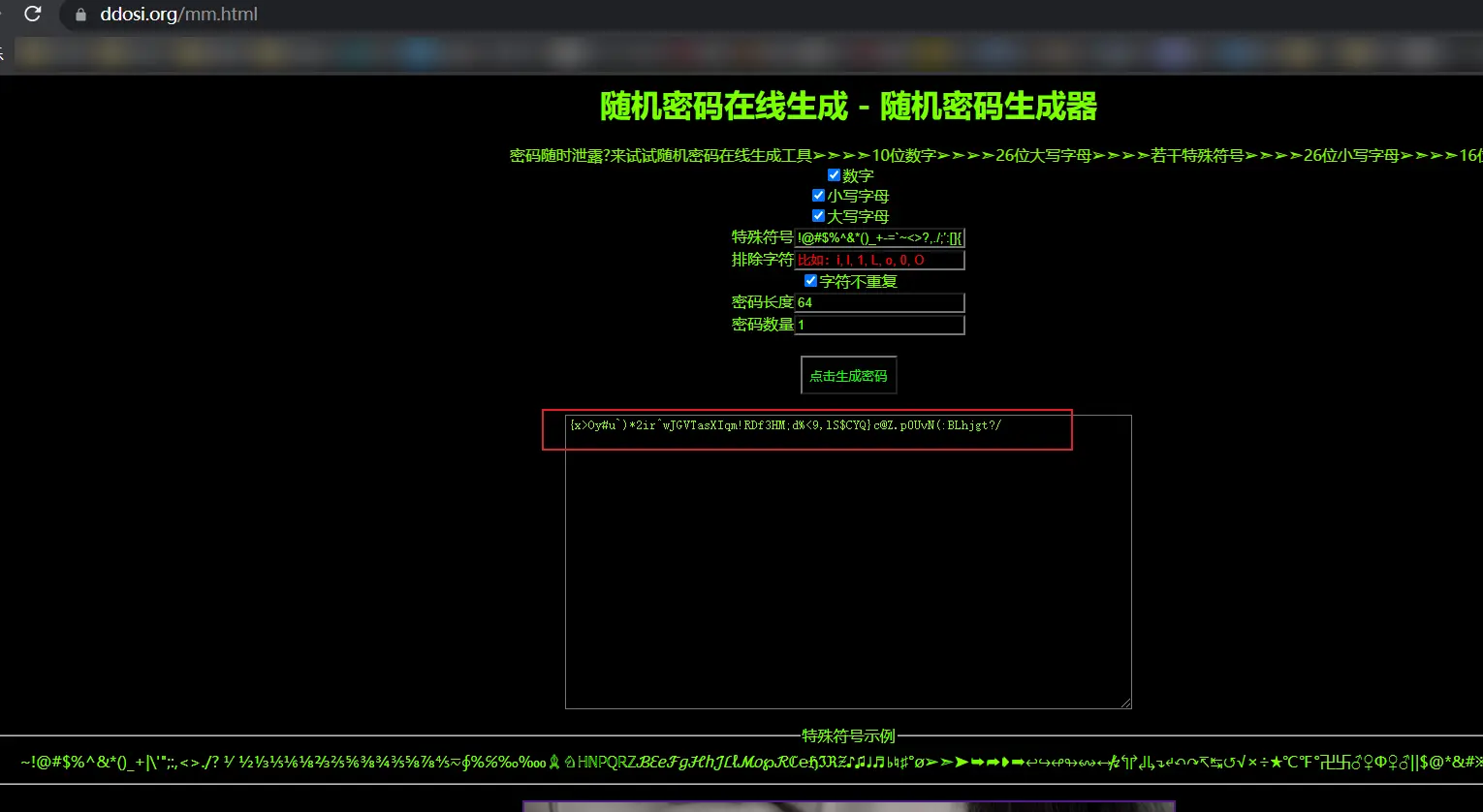Click the 排除字符 label
The image size is (1483, 812).
(763, 260)
